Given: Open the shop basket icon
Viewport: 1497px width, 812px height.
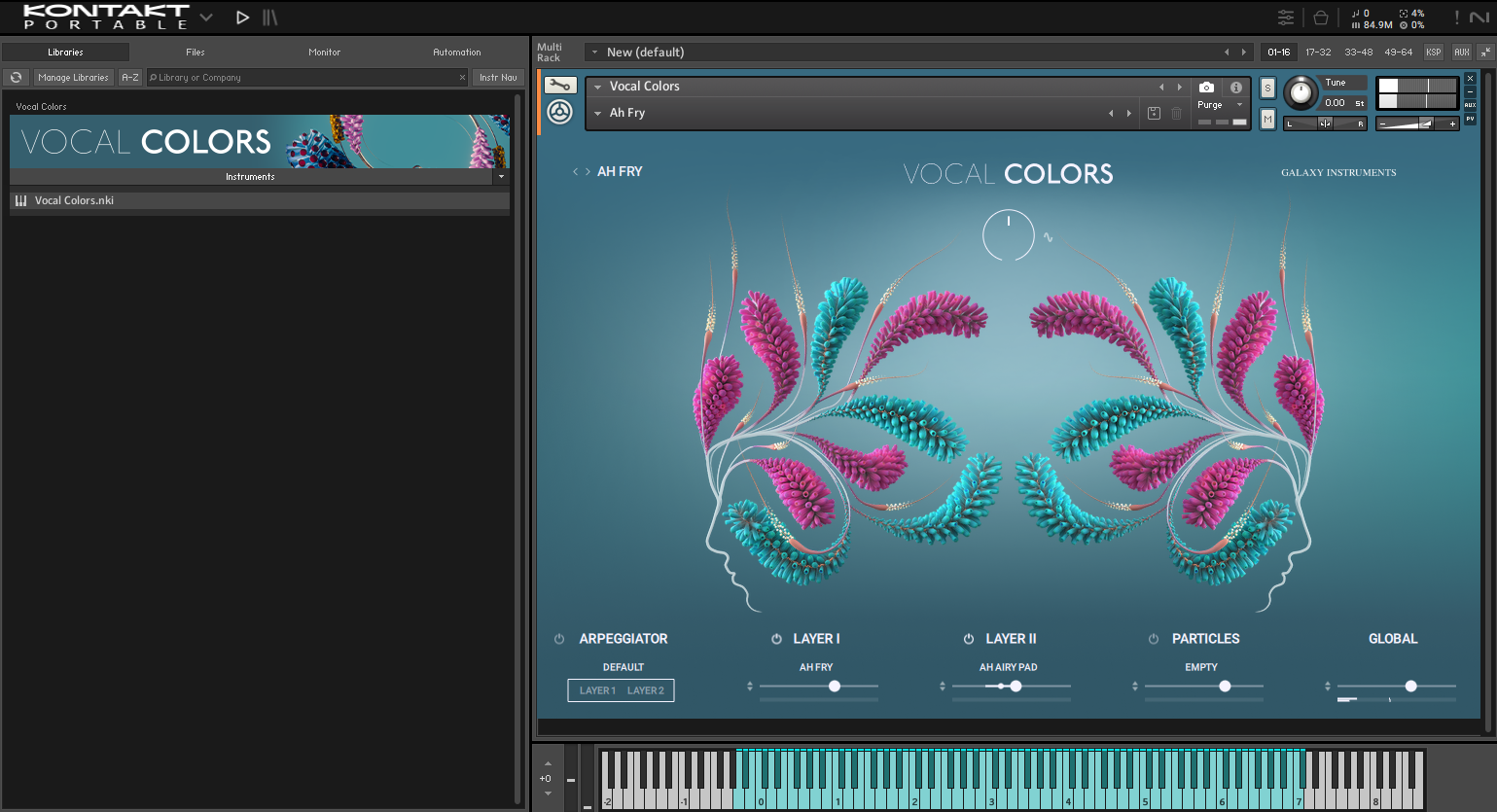Looking at the screenshot, I should click(x=1320, y=18).
